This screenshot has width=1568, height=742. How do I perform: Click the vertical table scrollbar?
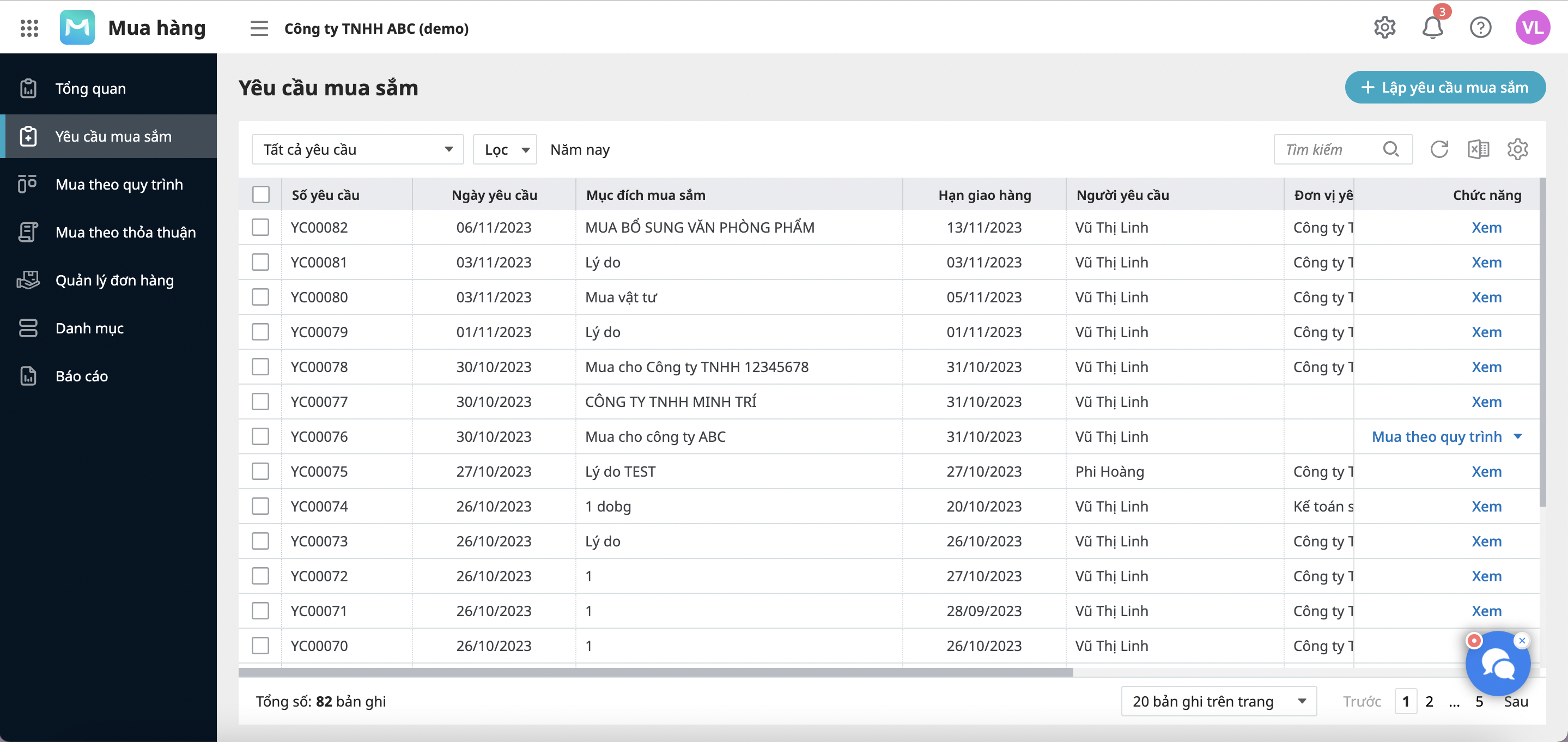pyautogui.click(x=1543, y=342)
